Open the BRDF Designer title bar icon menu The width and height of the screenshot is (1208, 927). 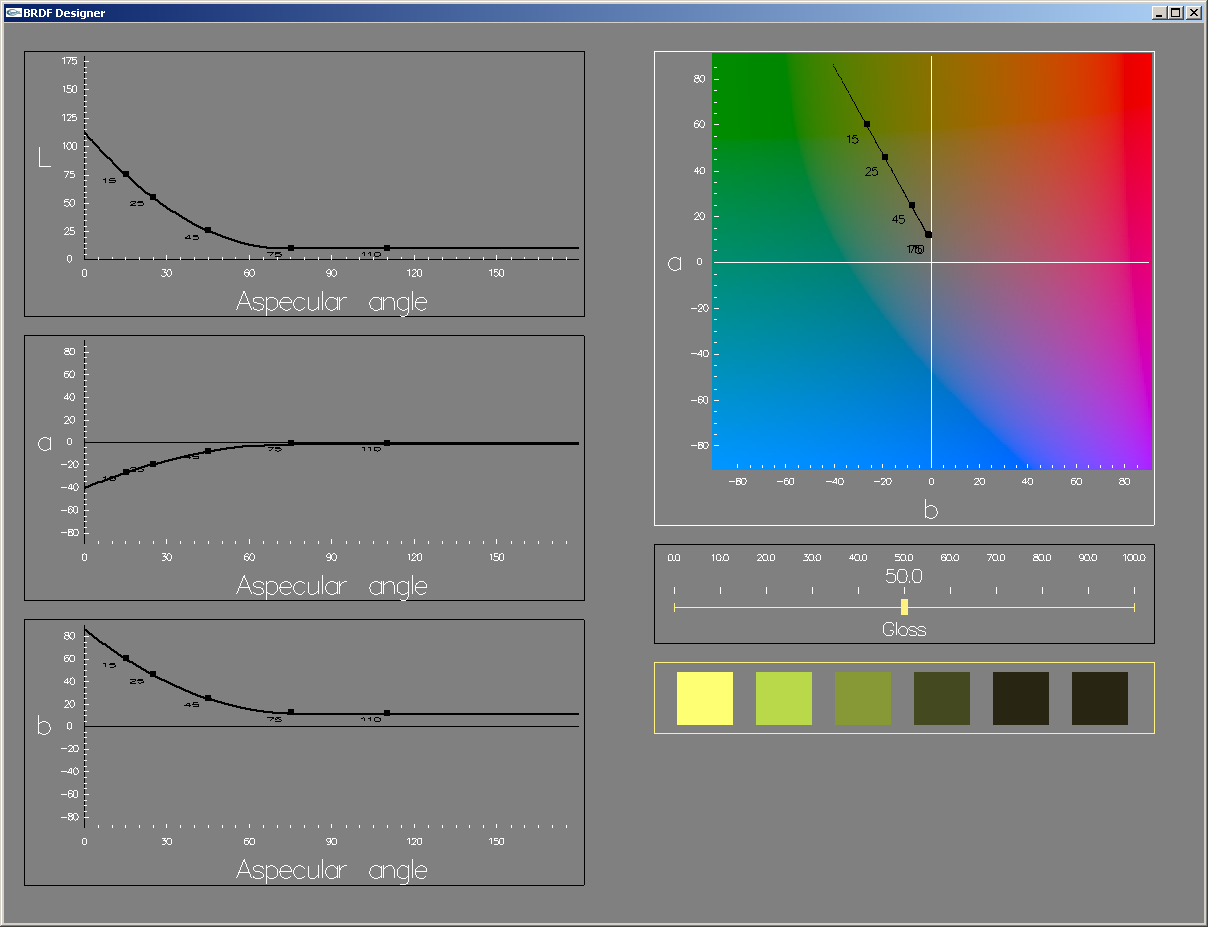[14, 13]
